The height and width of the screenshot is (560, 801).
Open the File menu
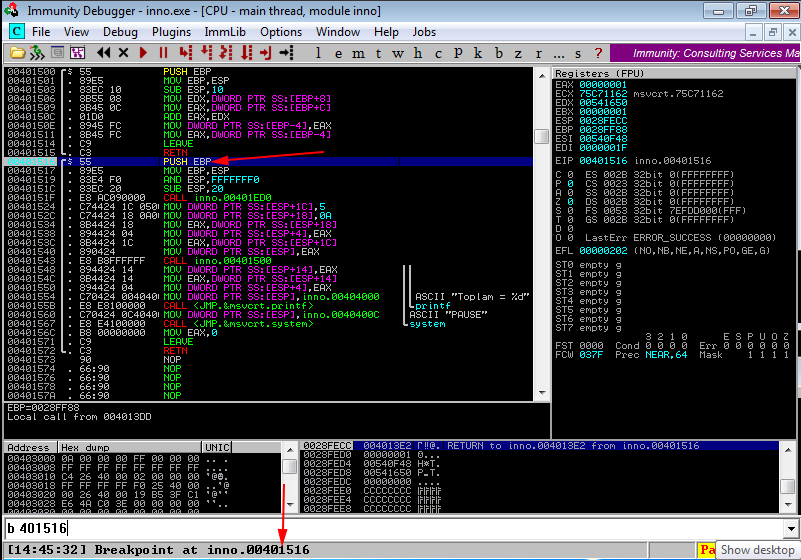pos(41,32)
